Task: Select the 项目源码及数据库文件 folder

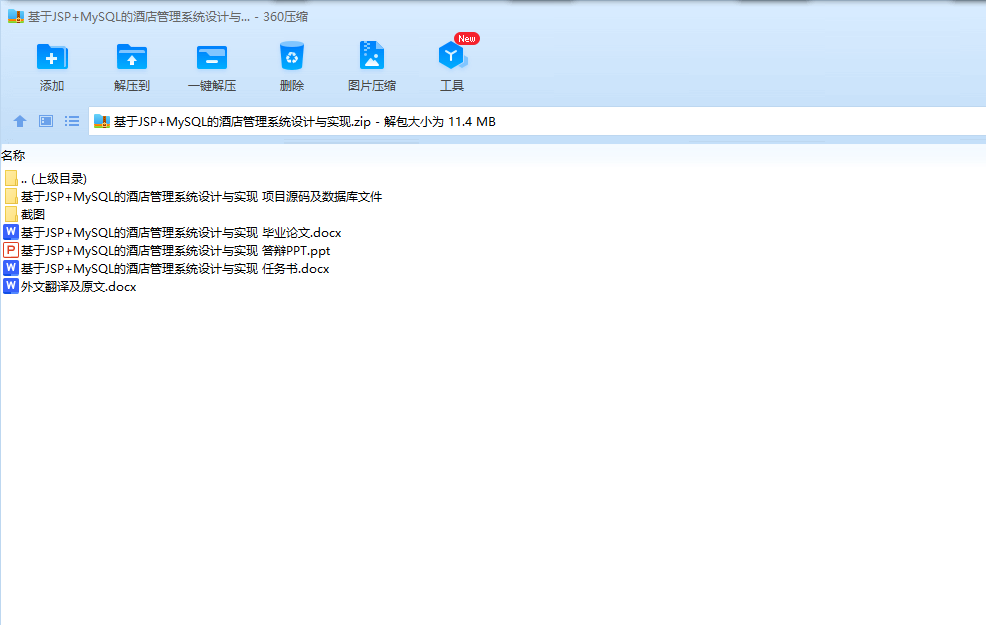Action: pyautogui.click(x=192, y=197)
